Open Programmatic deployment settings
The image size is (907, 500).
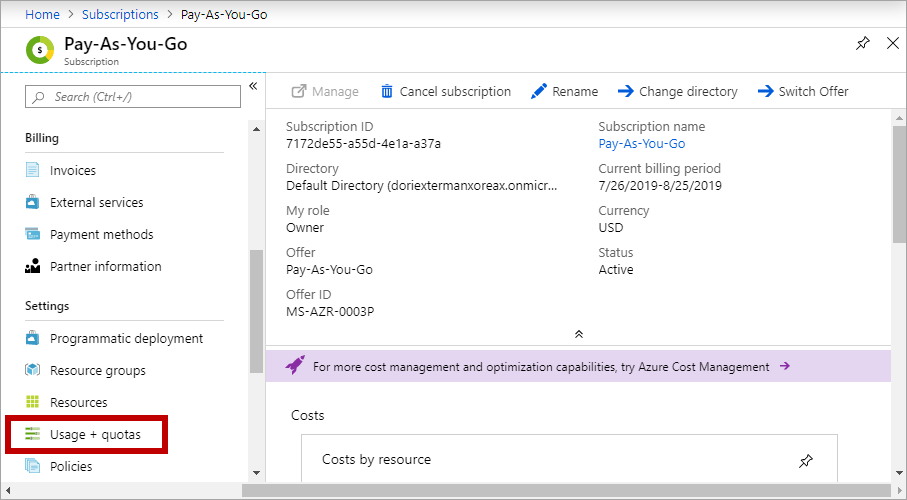[x=127, y=339]
